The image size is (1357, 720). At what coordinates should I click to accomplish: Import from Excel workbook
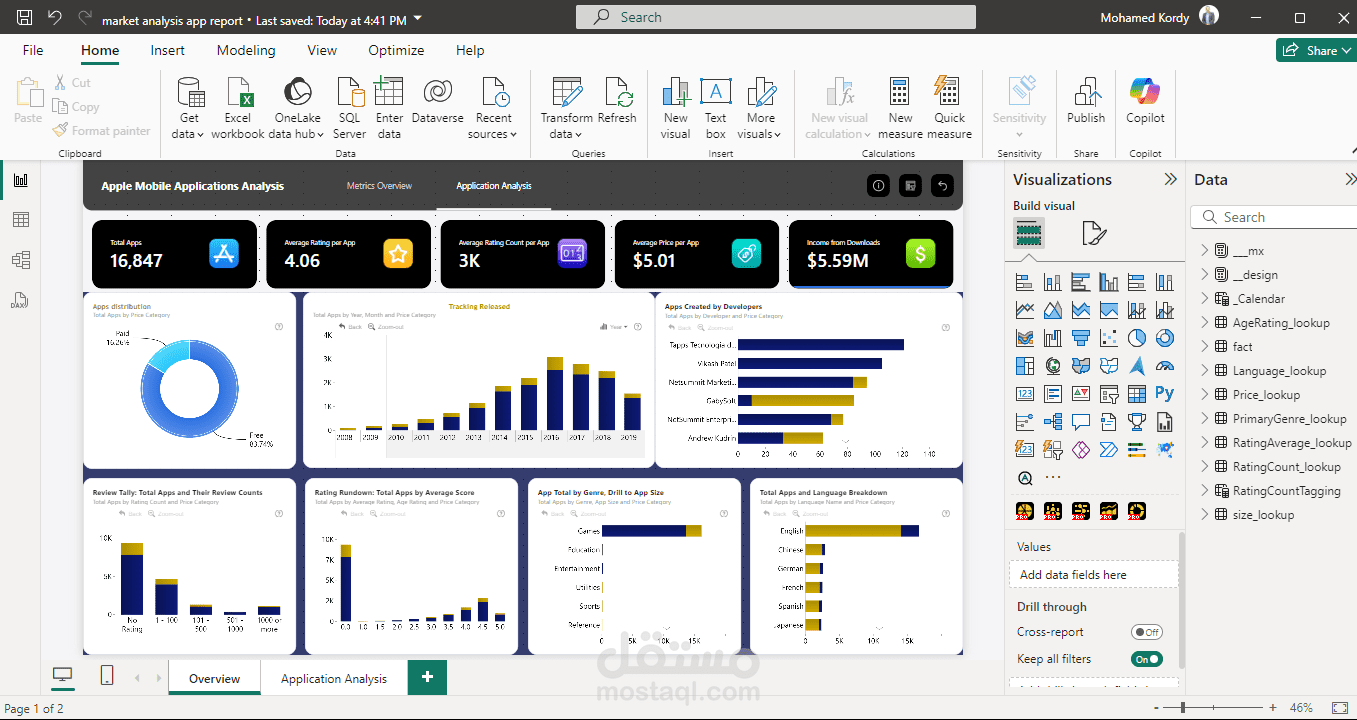coord(238,108)
